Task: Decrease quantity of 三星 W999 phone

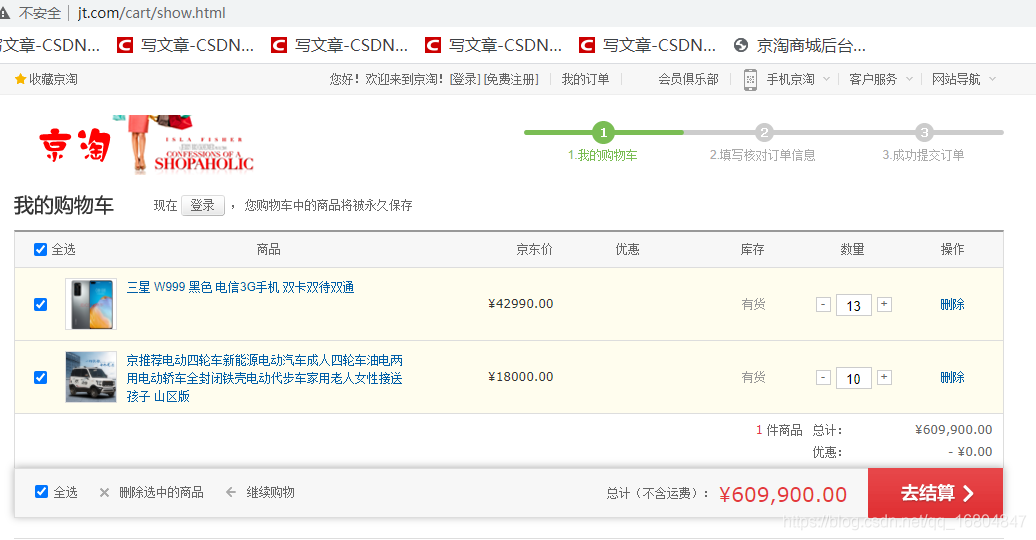Action: pos(823,305)
